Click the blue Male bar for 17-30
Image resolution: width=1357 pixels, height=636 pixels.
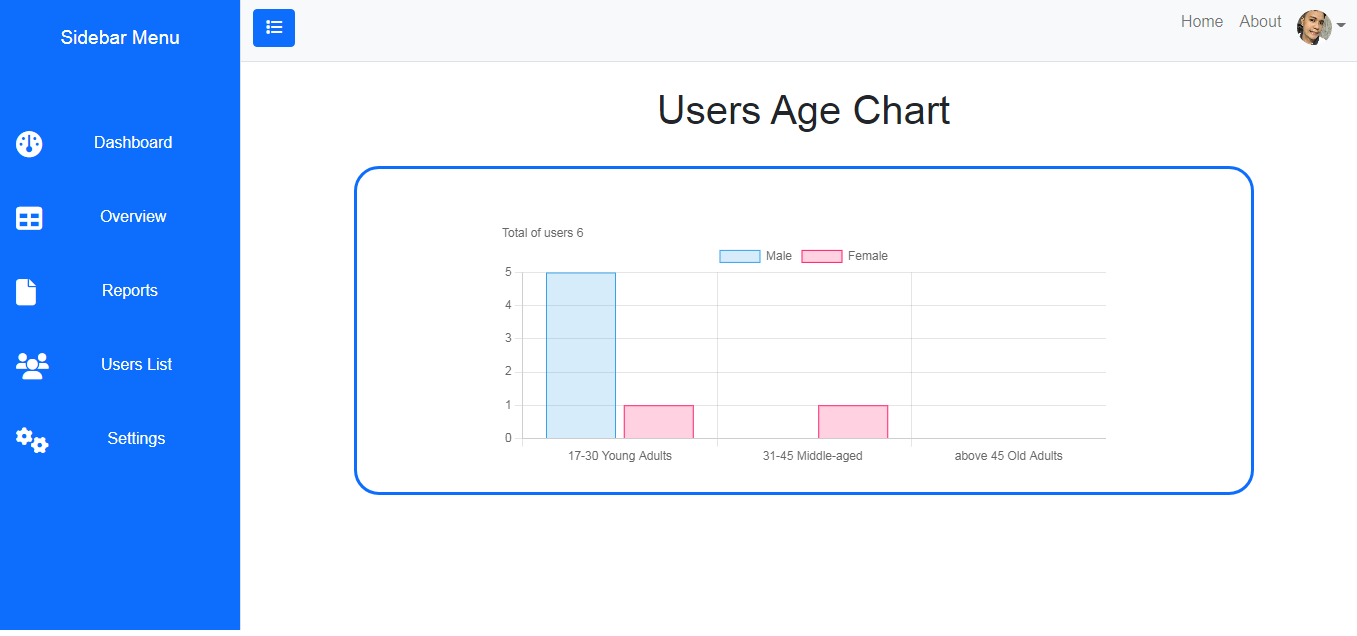point(580,355)
